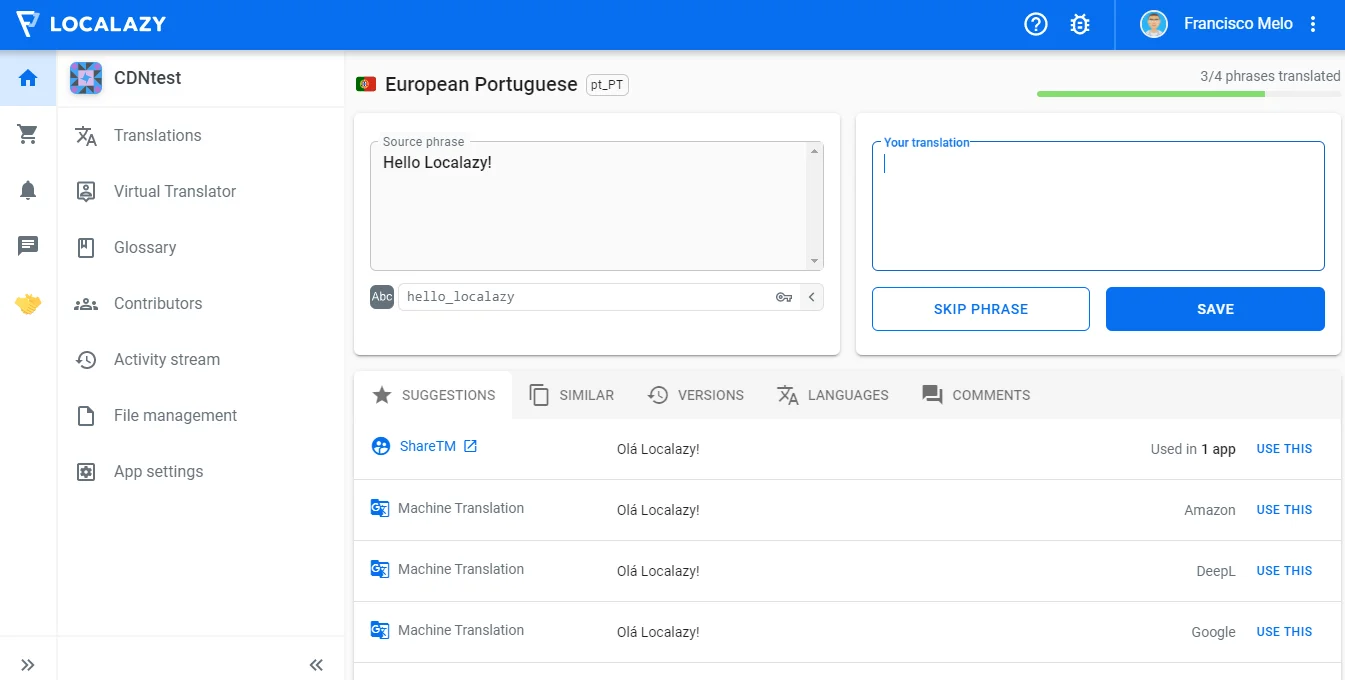Click the key icon beside hello_localazy

(784, 297)
